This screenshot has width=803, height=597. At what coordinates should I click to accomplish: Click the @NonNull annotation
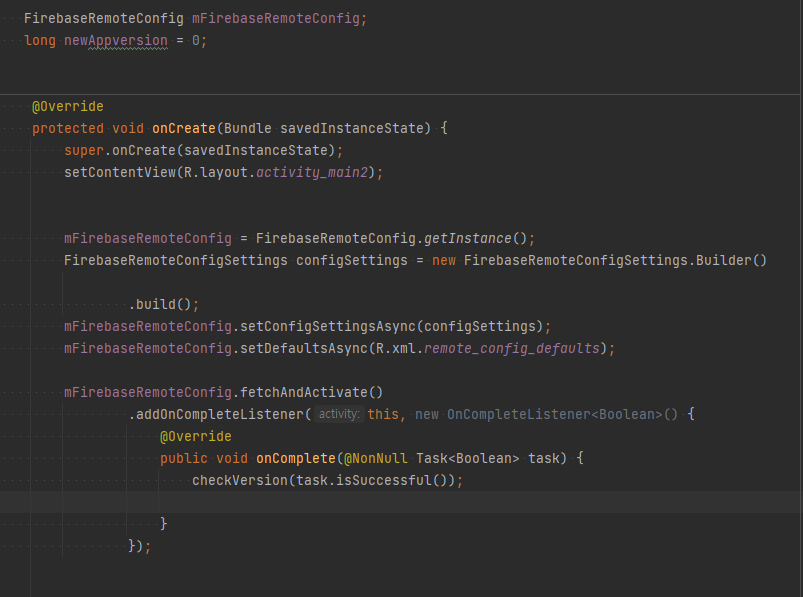coord(375,459)
